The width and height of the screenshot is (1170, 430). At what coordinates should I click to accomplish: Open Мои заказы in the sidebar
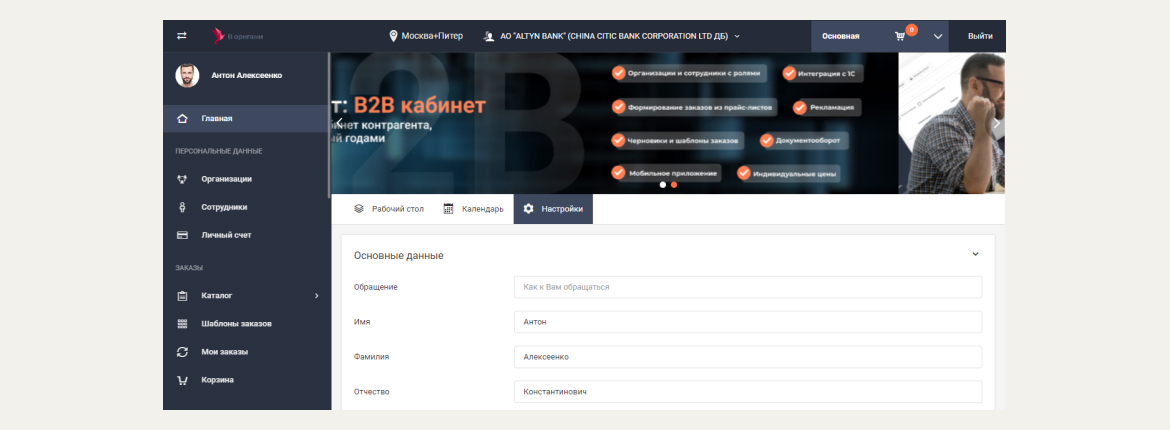245,352
